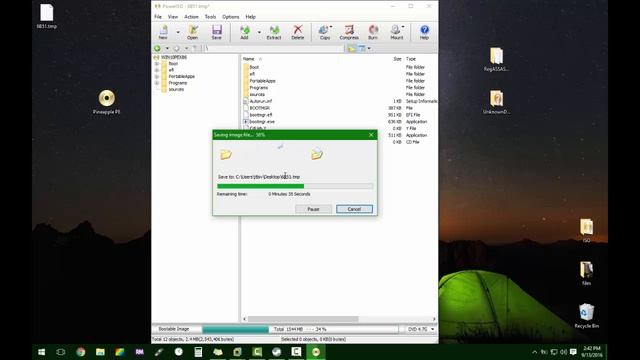This screenshot has height=360, width=640.
Task: Select the Pineapple PE disc icon on desktop
Action: point(107,102)
